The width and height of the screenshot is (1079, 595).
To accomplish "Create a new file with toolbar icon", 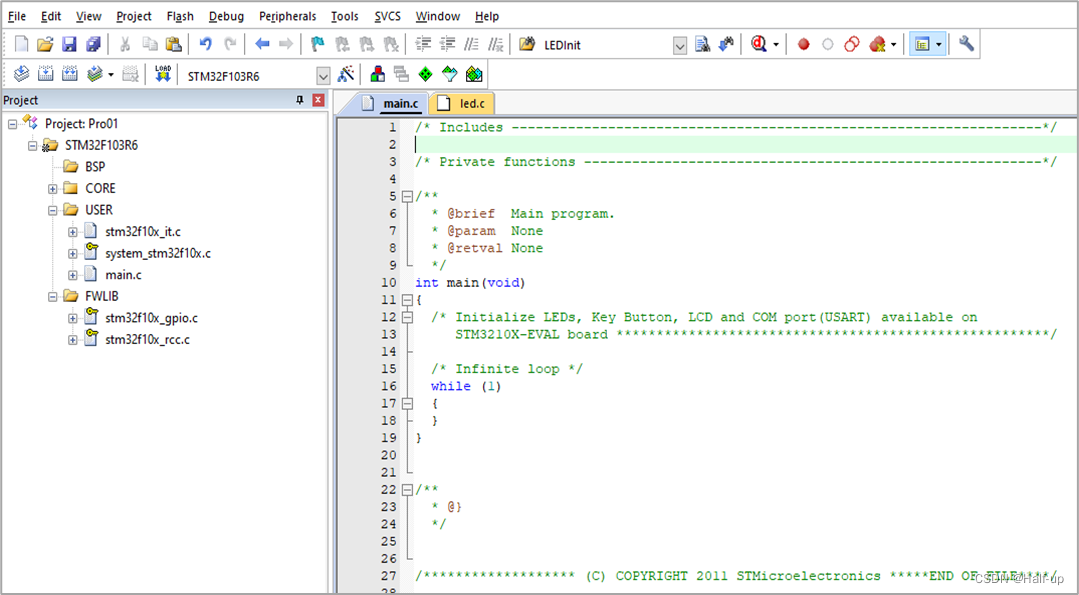I will (22, 45).
